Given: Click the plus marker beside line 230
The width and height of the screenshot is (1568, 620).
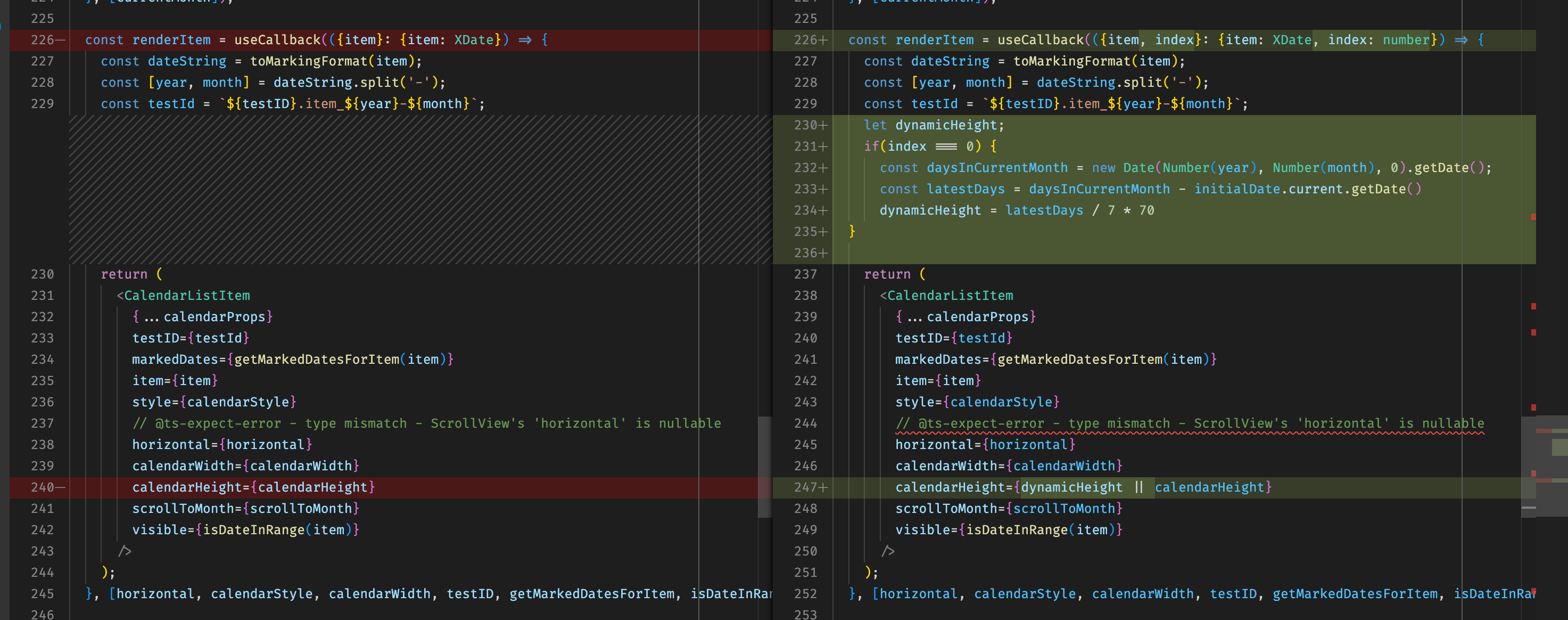Looking at the screenshot, I should coord(823,125).
